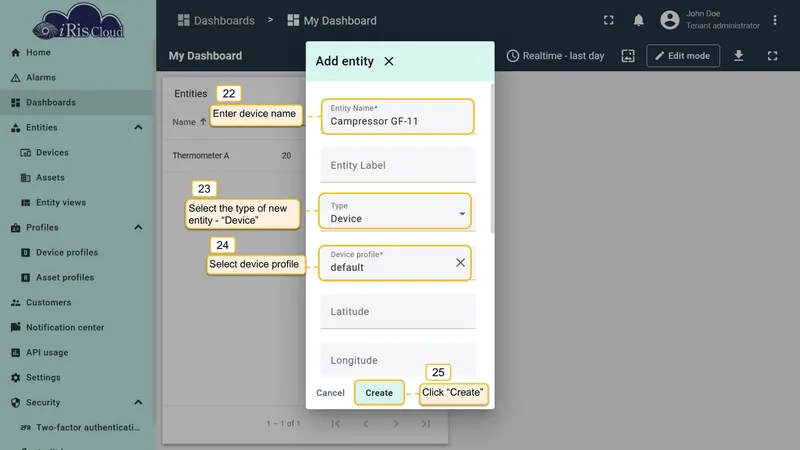Go to last page of entities
Image resolution: width=800 pixels, height=450 pixels.
pyautogui.click(x=426, y=423)
